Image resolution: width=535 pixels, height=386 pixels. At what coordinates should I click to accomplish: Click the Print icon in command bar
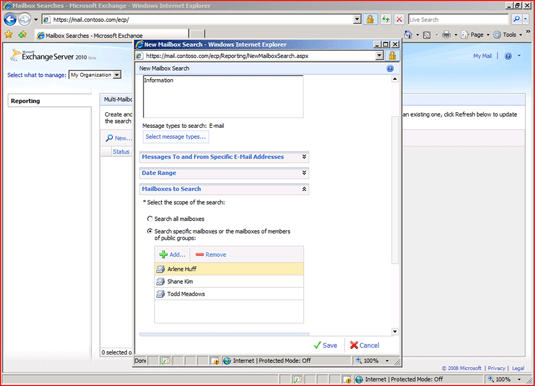click(446, 34)
